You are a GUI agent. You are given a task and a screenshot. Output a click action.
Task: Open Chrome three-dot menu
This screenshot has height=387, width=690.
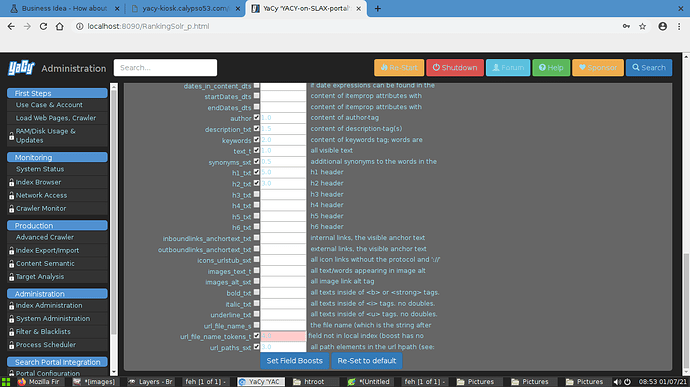click(x=679, y=26)
